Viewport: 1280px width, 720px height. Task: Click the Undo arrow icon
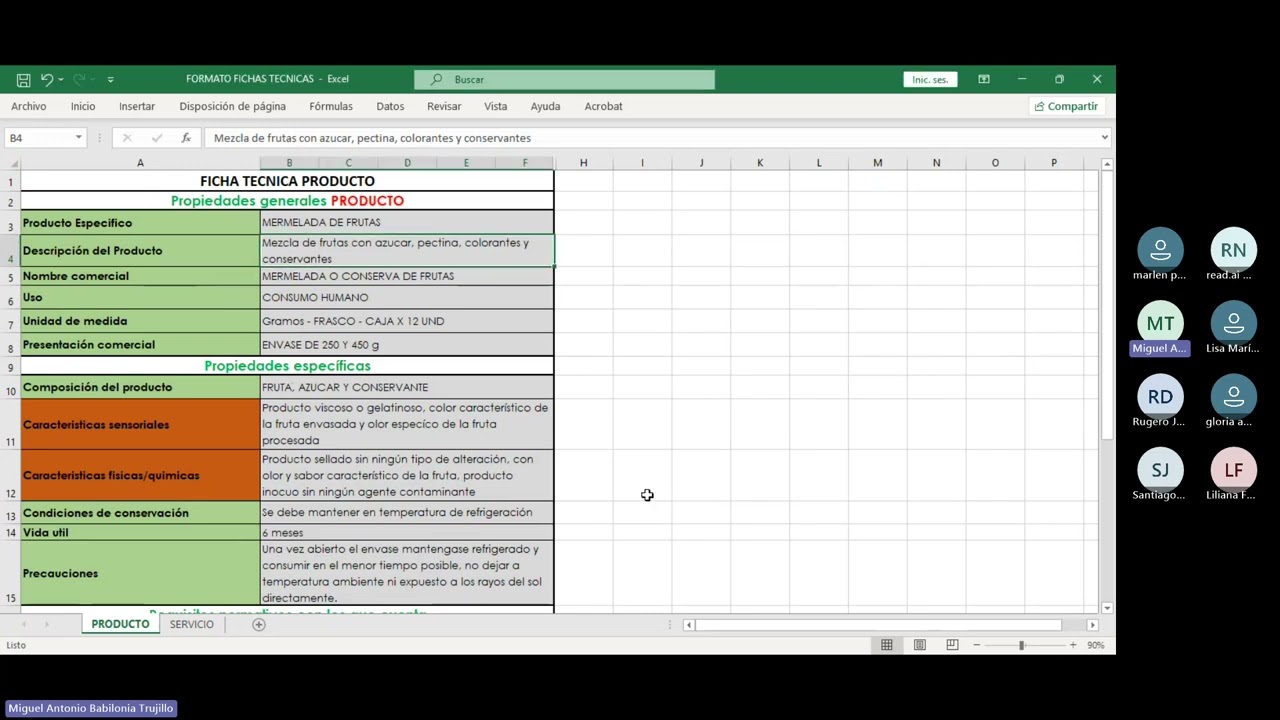pyautogui.click(x=46, y=79)
